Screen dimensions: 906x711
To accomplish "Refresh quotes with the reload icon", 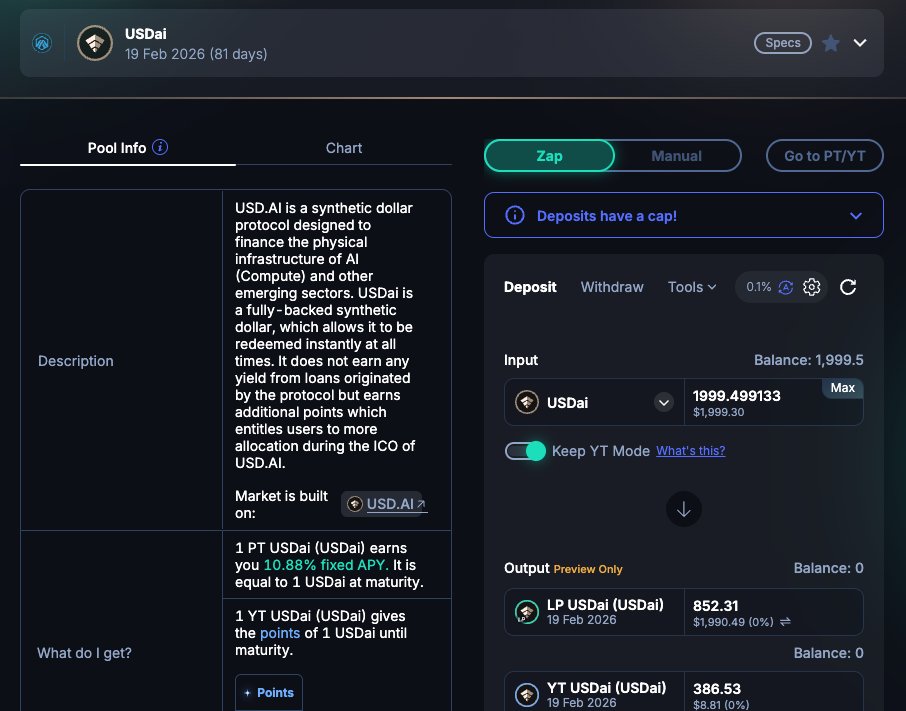I will [848, 287].
